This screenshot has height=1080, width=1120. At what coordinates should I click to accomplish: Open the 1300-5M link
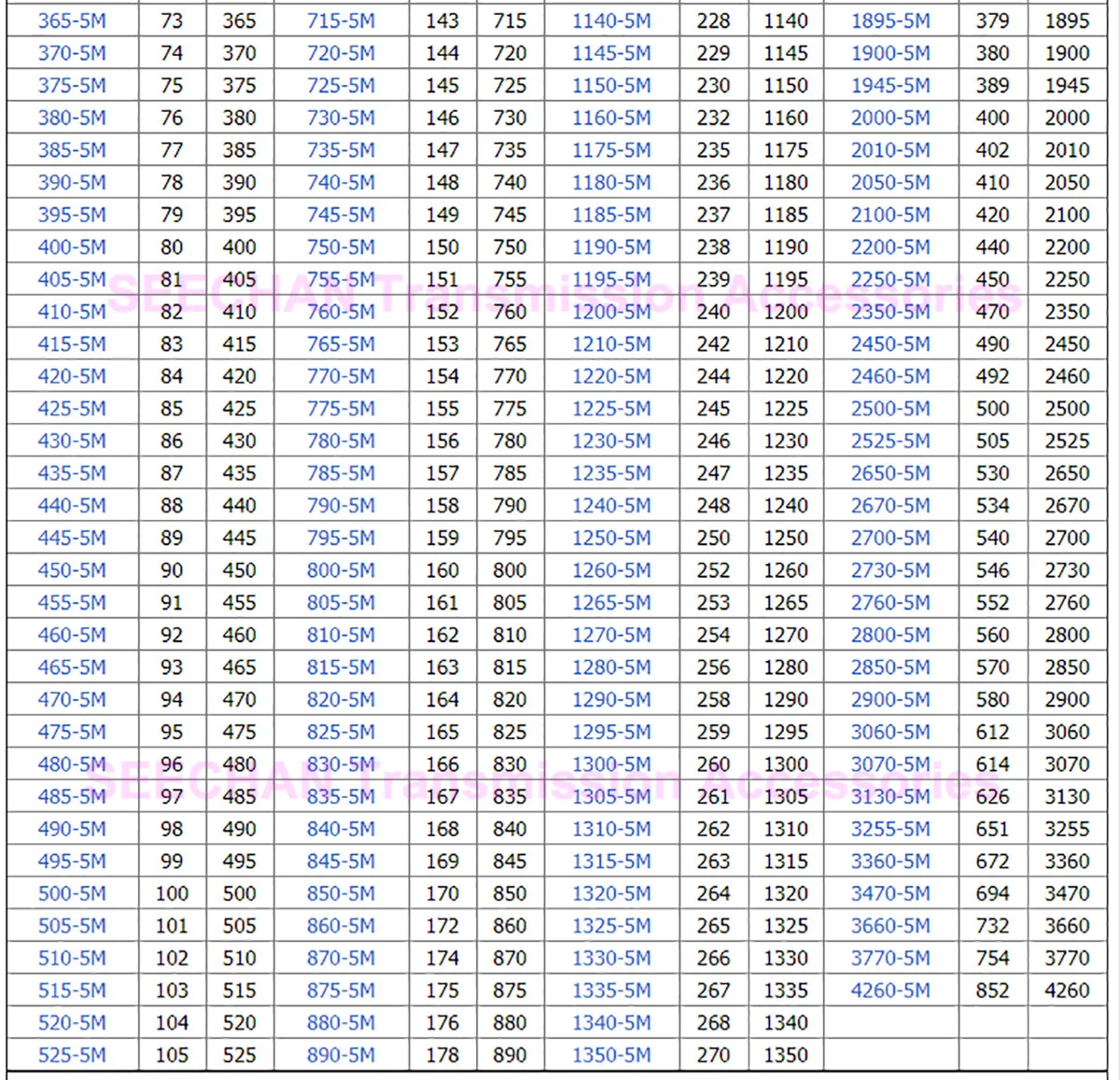611,764
